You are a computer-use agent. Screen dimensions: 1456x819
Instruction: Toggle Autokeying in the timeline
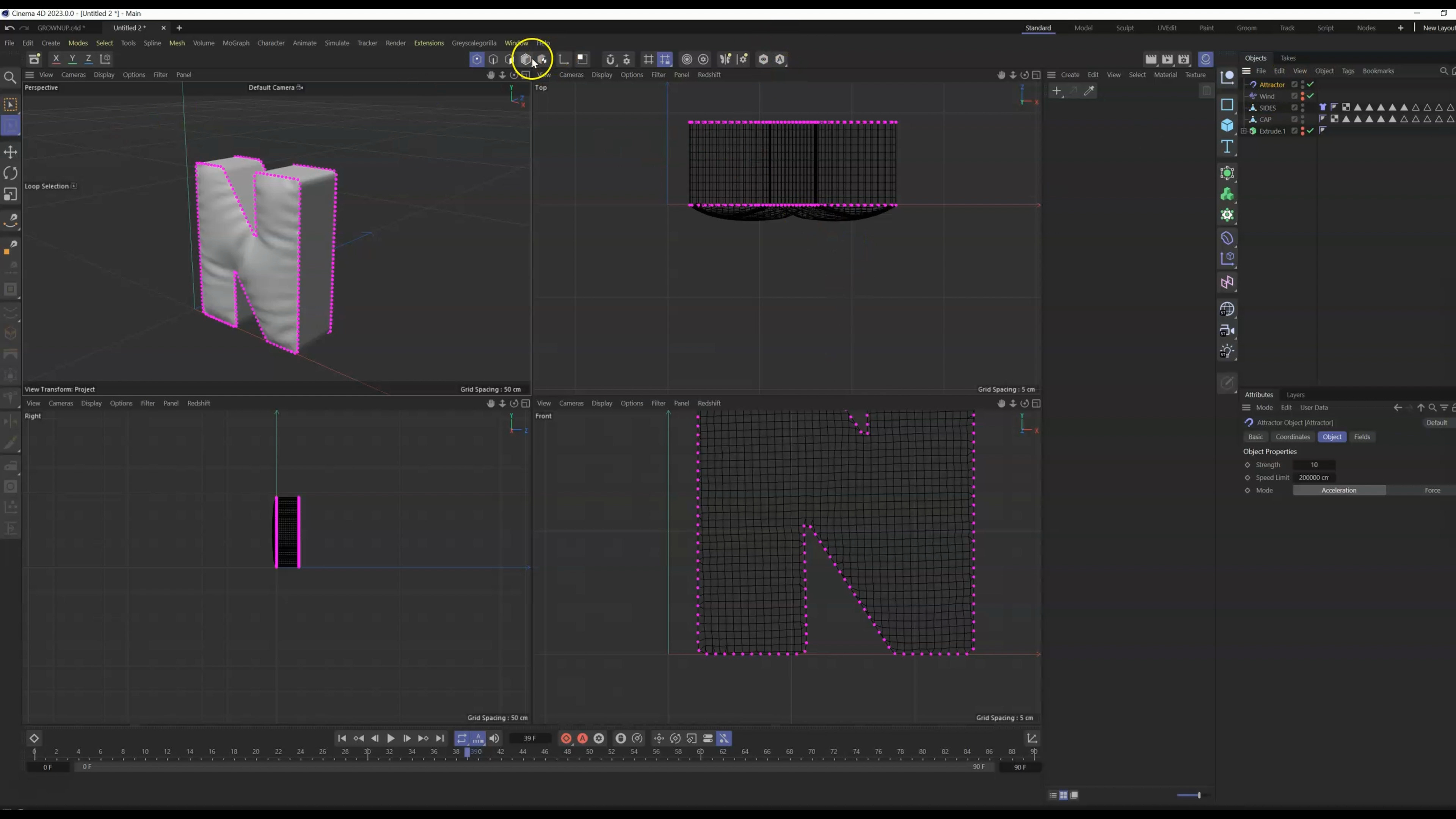tap(582, 738)
